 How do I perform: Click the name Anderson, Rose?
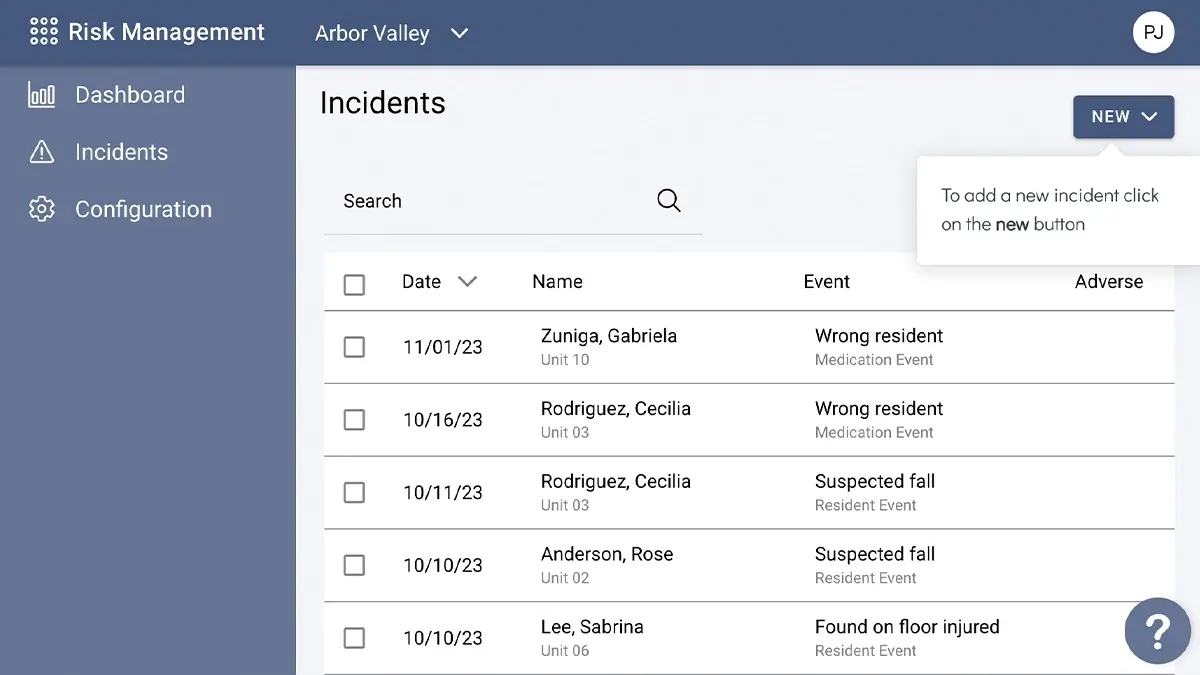tap(607, 554)
